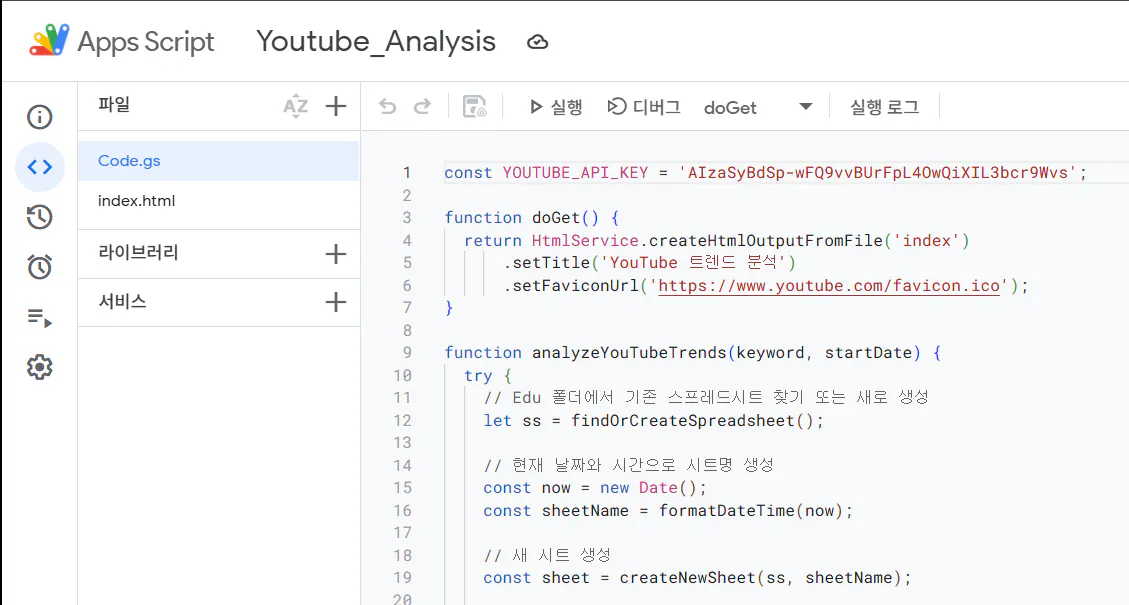Sort files alphabetically with AZ icon
Screen dimensions: 1129x605
click(295, 107)
